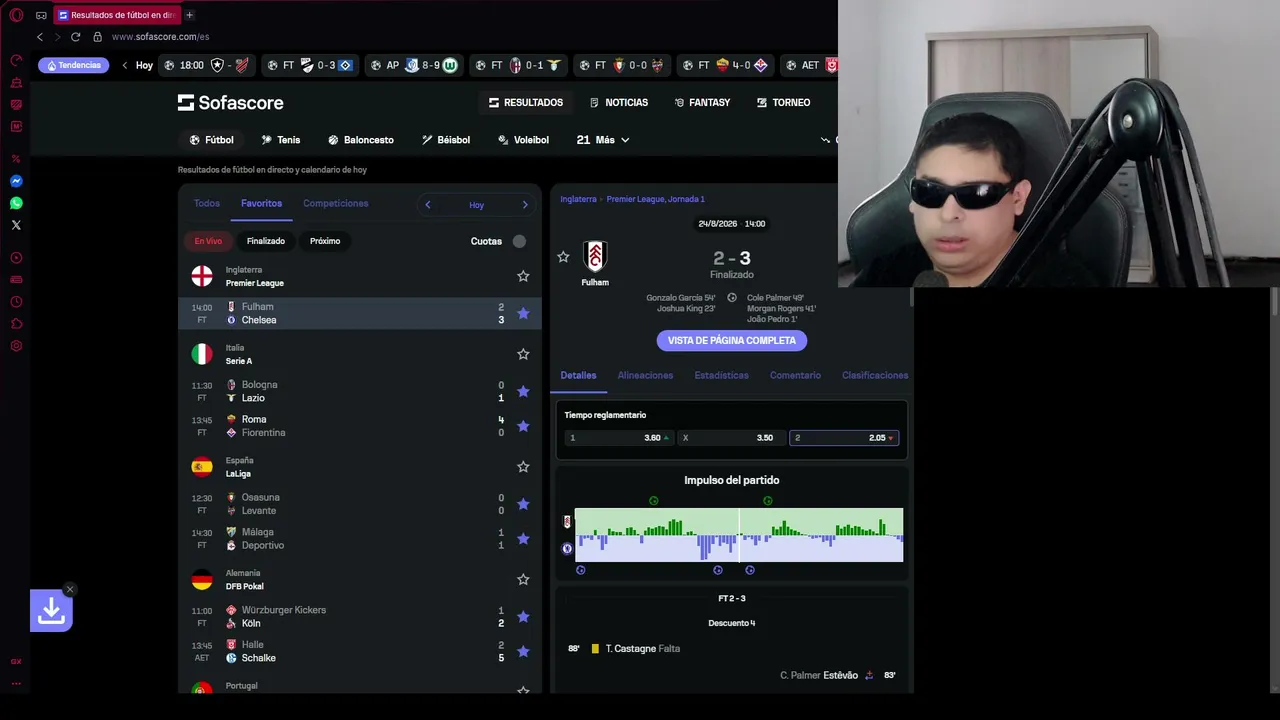Toggle favorite star for Würzburger Kickers vs Köln
The width and height of the screenshot is (1280, 720).
click(x=523, y=617)
